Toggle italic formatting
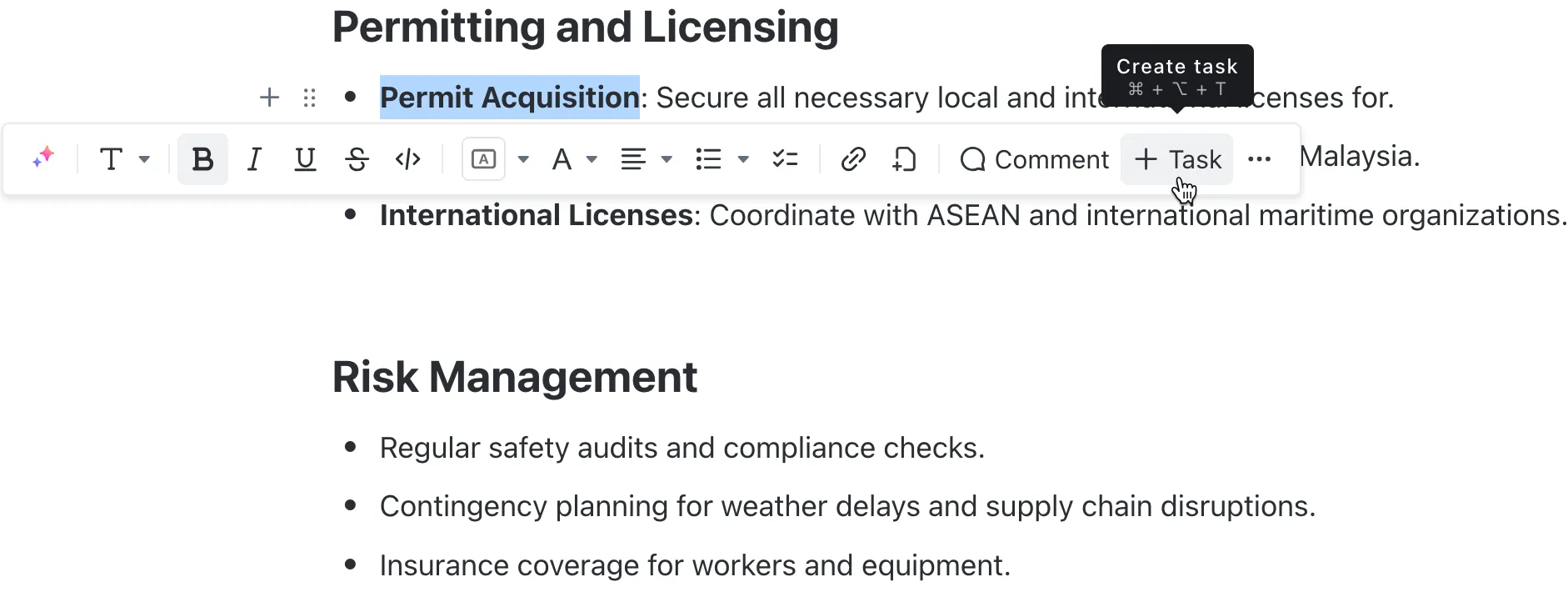1568x592 pixels. coord(254,159)
